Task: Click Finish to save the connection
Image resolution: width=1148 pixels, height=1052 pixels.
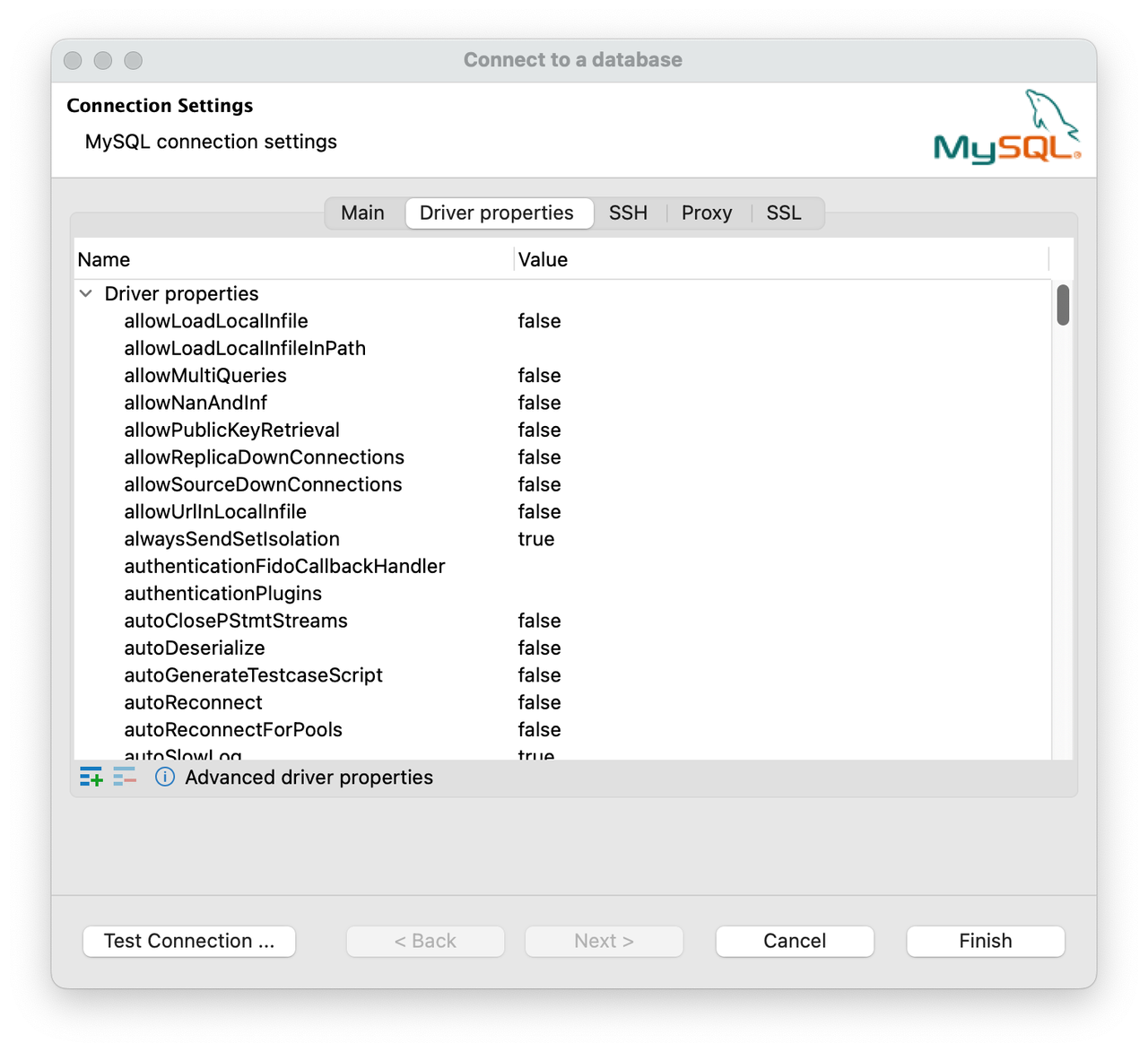Action: 985,941
